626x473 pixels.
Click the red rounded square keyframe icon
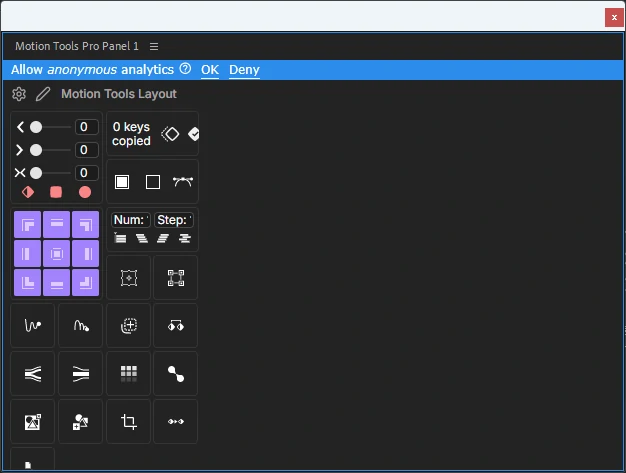[56, 192]
